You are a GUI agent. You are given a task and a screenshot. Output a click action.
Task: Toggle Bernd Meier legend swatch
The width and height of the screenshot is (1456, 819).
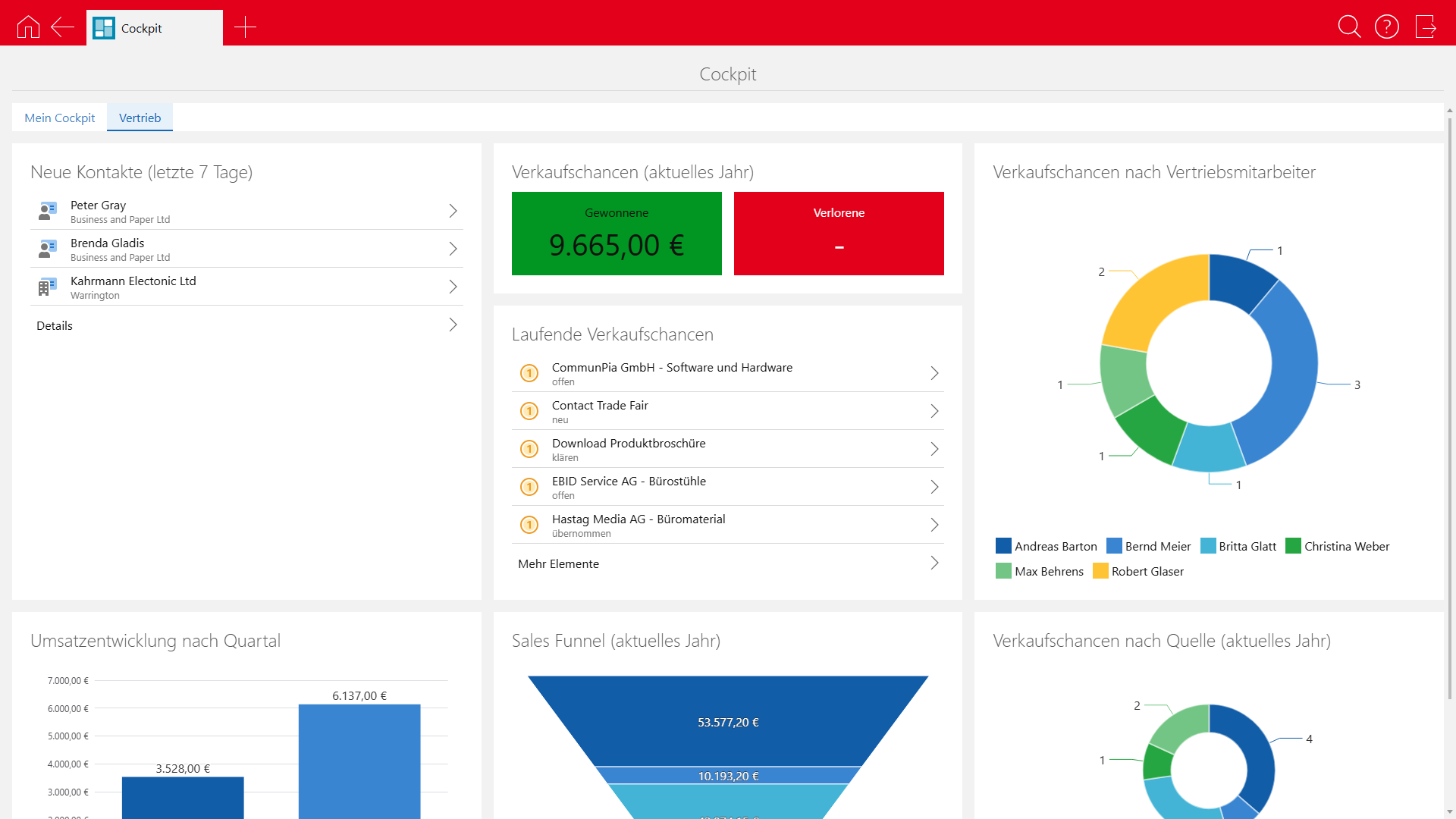click(x=1114, y=546)
